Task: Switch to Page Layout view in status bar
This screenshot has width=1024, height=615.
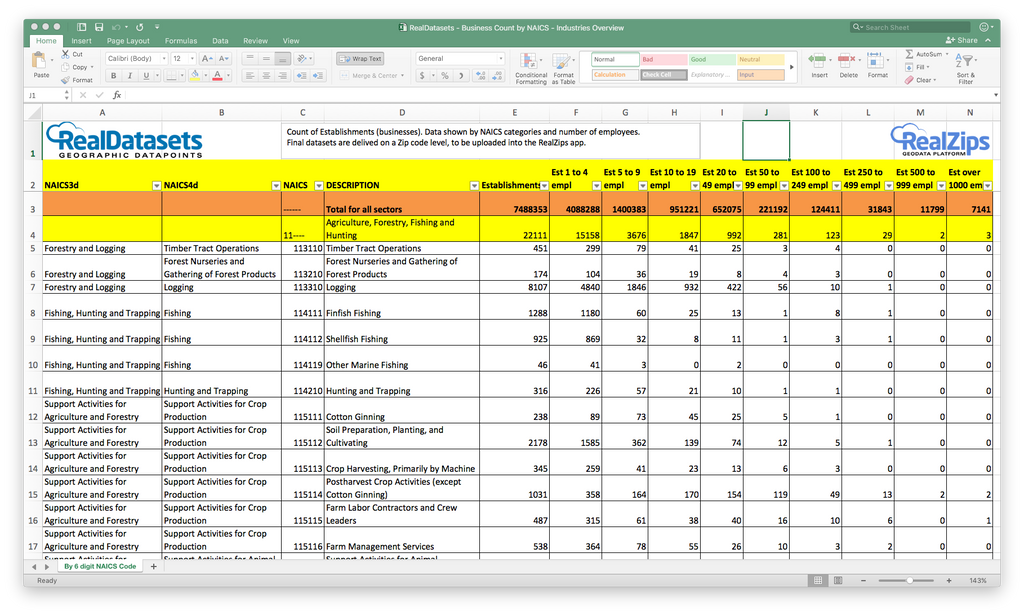Action: coord(838,580)
